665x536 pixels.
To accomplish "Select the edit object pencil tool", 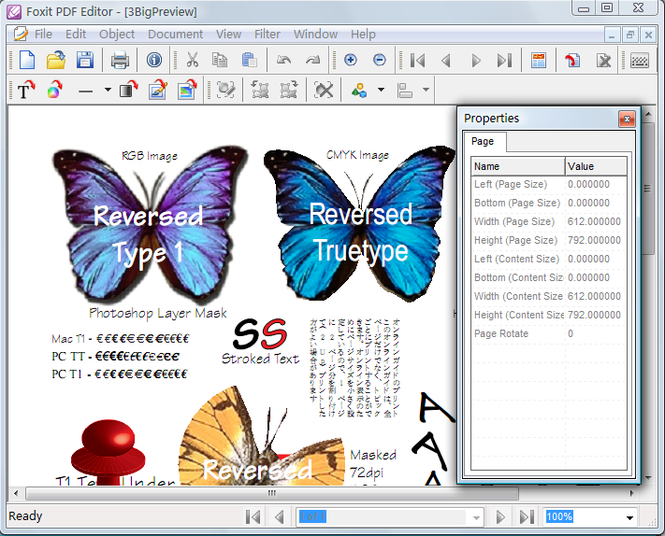I will click(x=158, y=89).
